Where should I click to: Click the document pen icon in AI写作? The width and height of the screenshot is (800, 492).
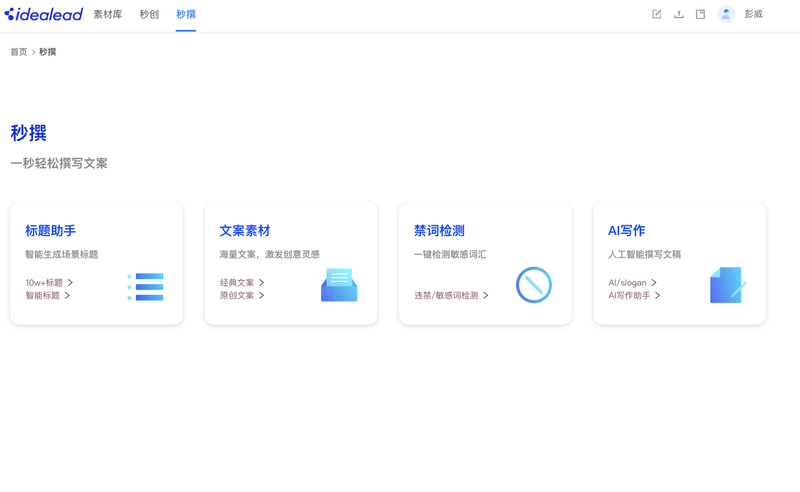728,285
